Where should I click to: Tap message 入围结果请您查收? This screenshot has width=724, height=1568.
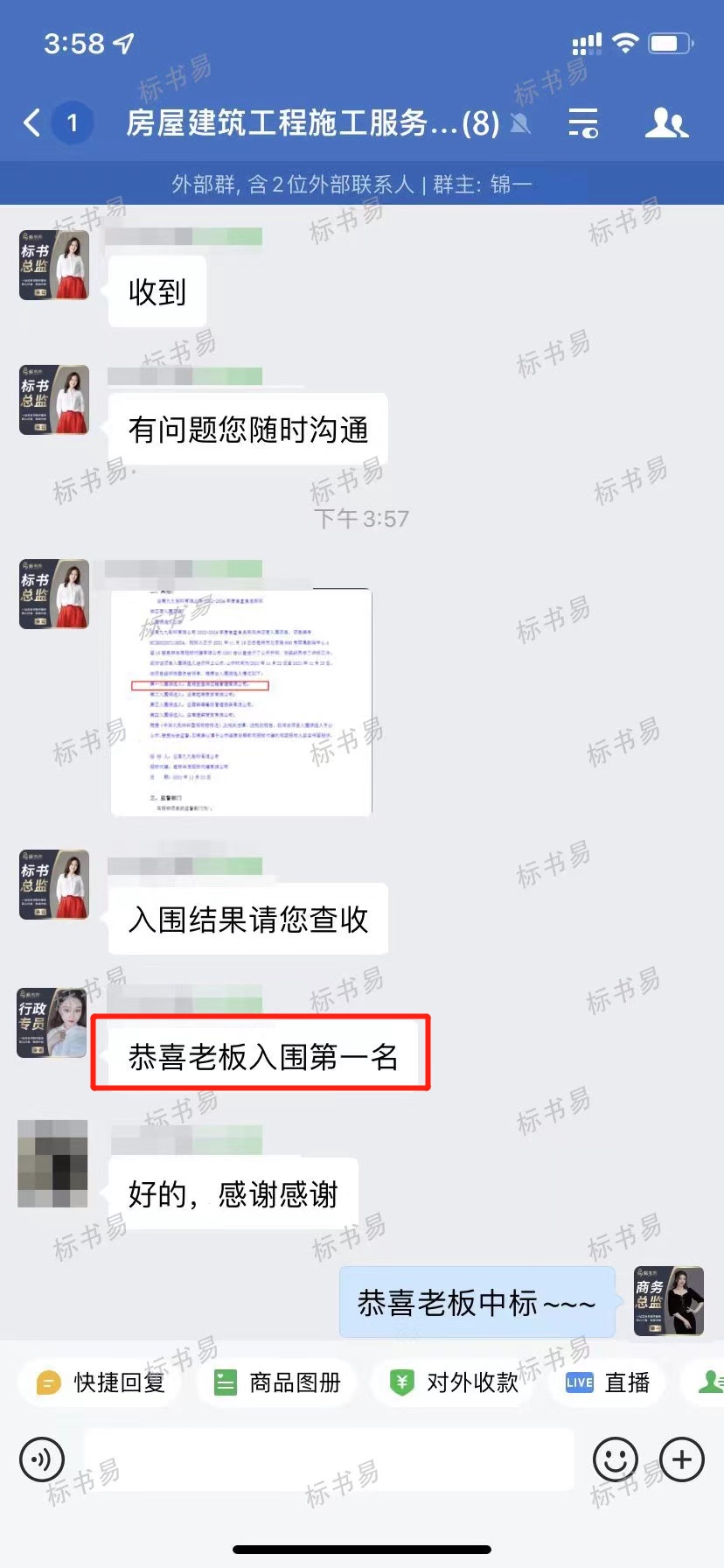click(248, 919)
